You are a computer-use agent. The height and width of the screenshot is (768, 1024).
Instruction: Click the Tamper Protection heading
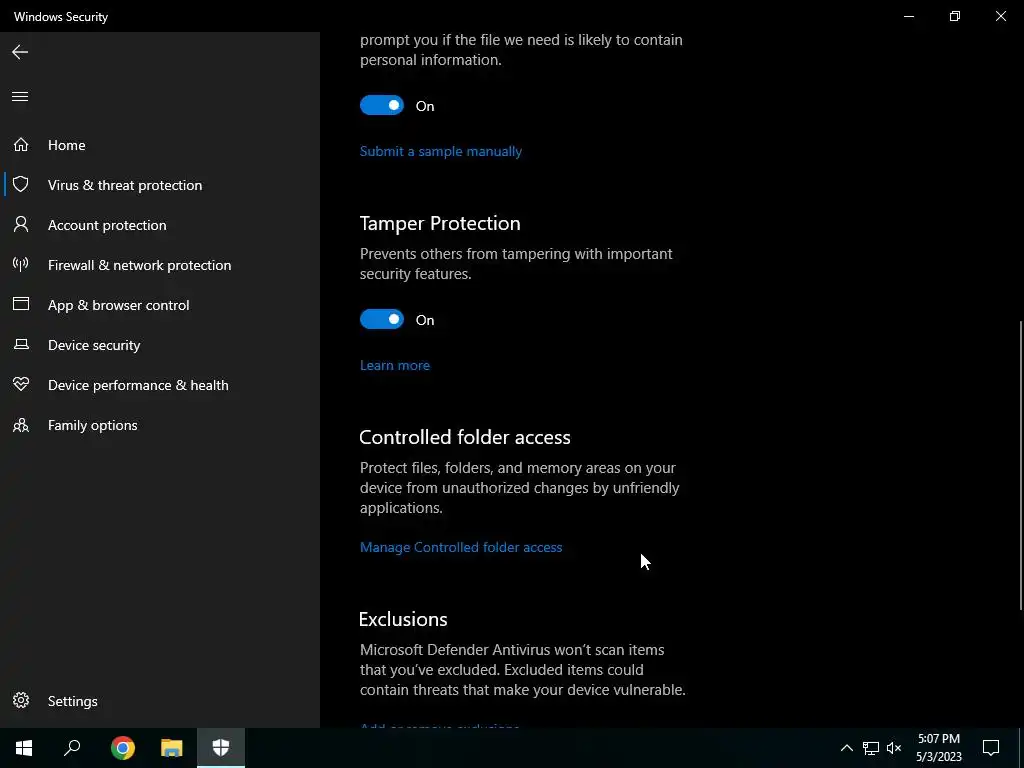pyautogui.click(x=440, y=223)
